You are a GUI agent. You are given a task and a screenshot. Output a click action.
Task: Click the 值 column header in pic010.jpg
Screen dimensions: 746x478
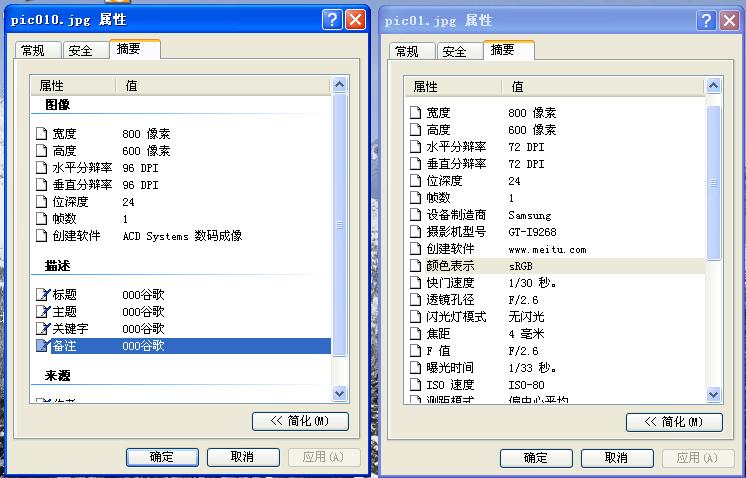point(224,86)
